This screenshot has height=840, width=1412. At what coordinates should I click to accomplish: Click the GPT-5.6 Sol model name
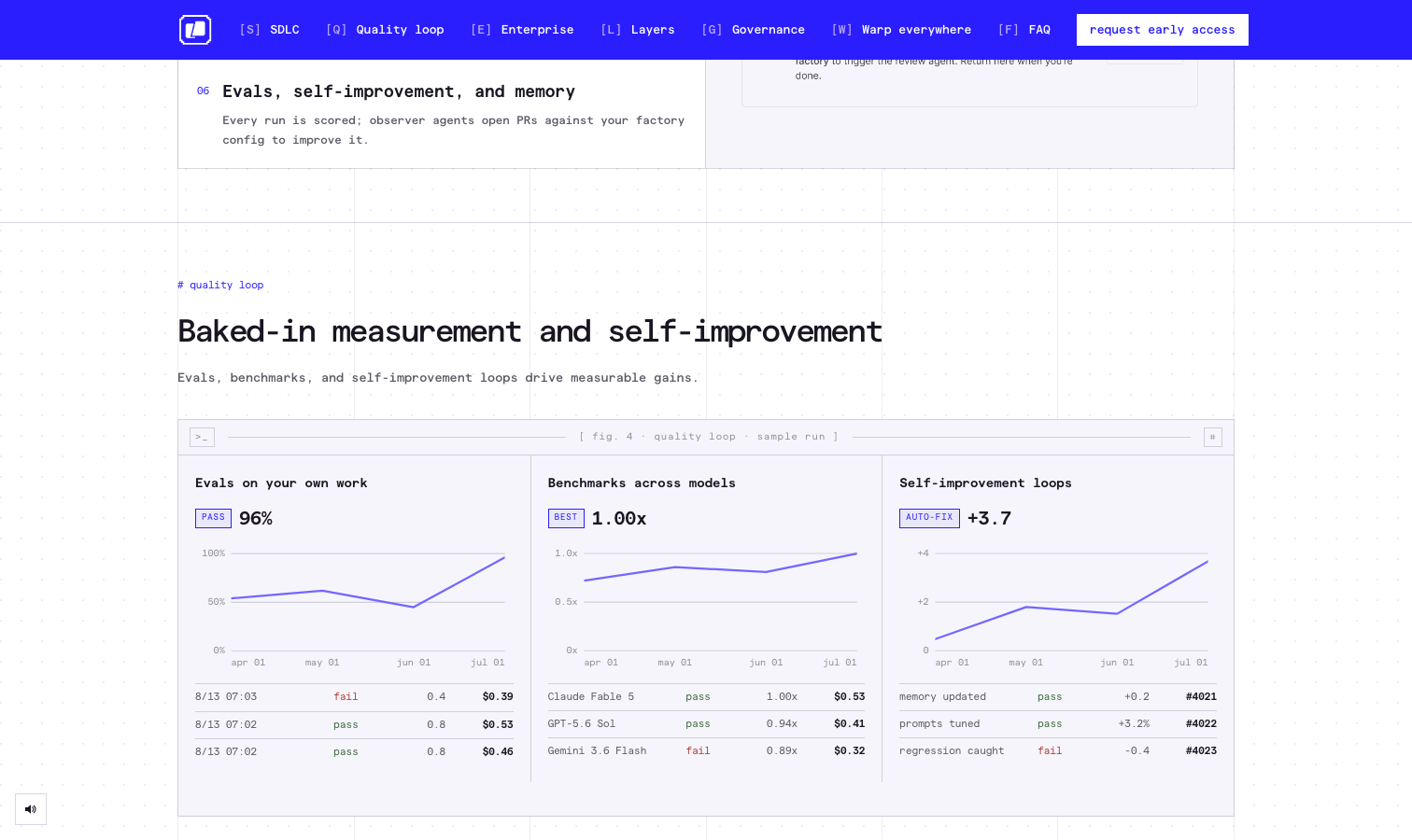(582, 723)
